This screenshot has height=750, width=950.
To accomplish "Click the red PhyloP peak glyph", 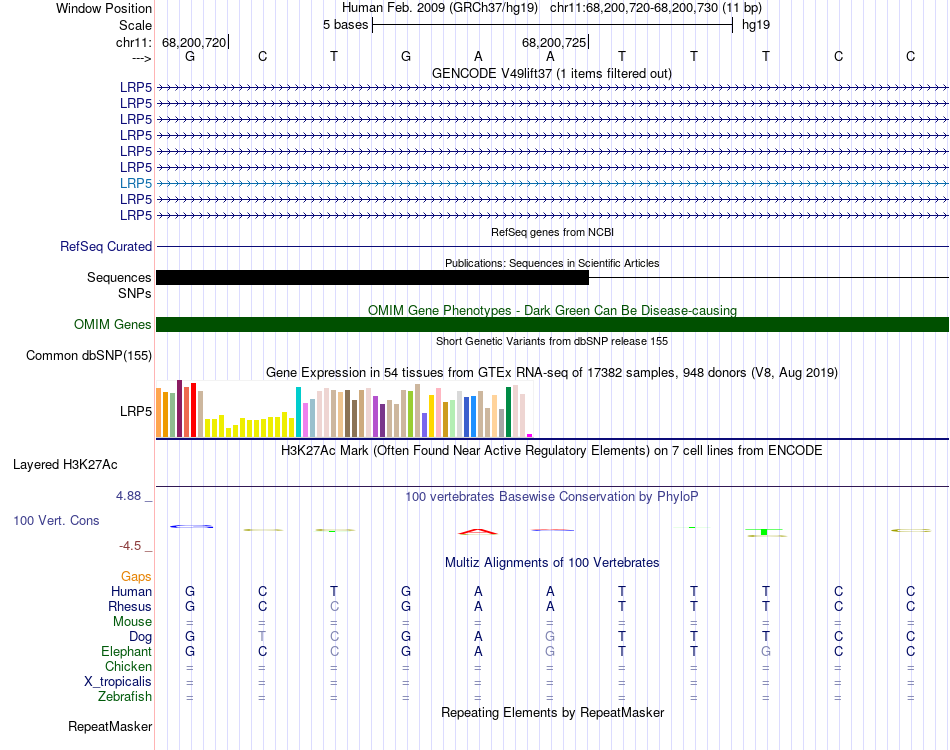I will tap(478, 532).
